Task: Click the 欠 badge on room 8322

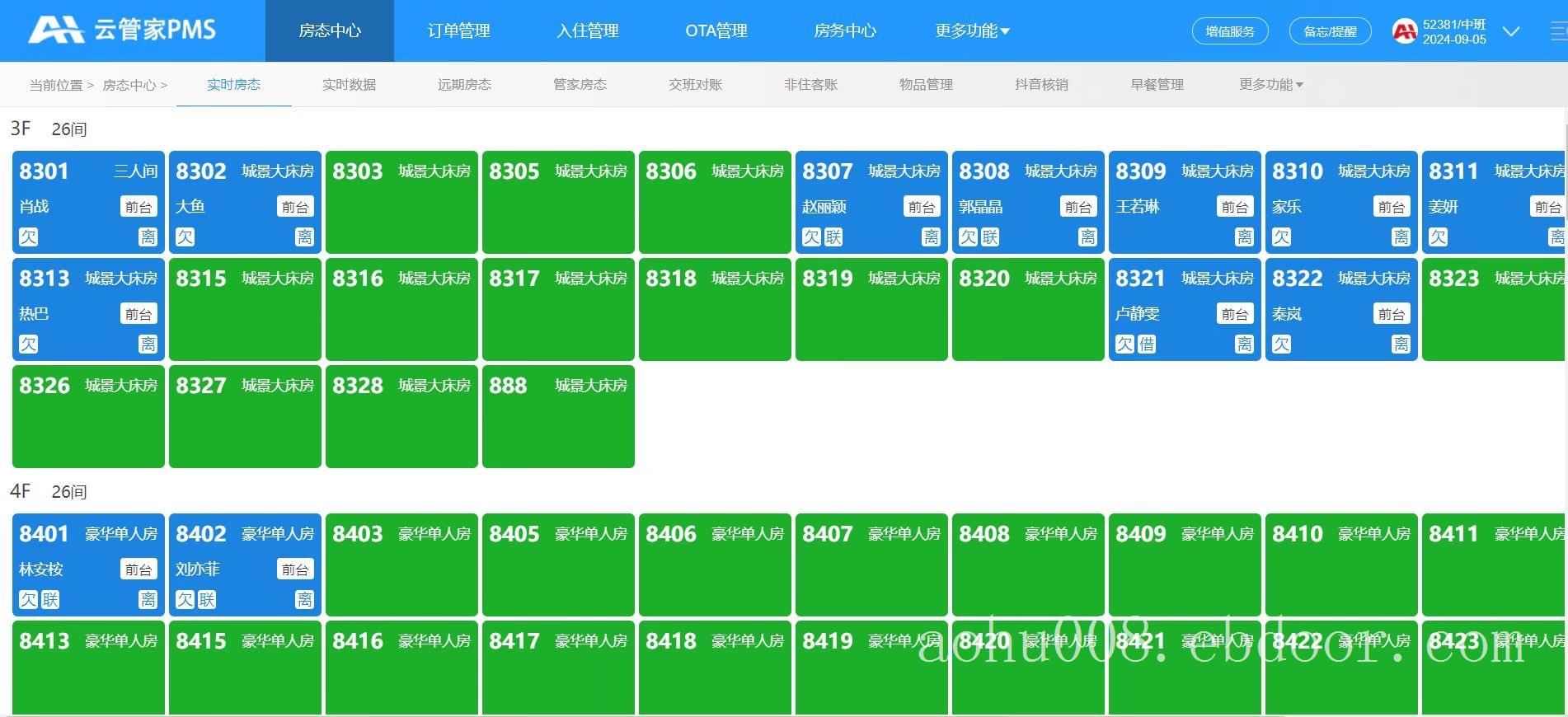Action: [x=1282, y=344]
